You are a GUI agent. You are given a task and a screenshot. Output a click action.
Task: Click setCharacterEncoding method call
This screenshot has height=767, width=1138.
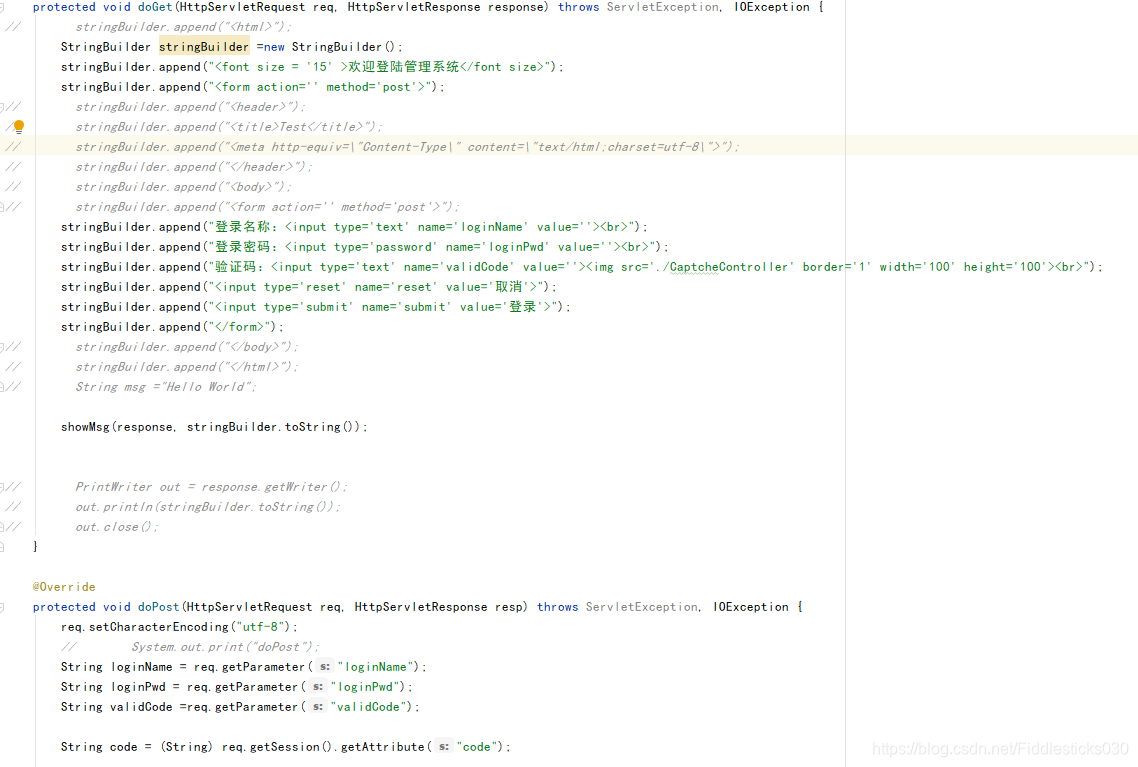(159, 627)
